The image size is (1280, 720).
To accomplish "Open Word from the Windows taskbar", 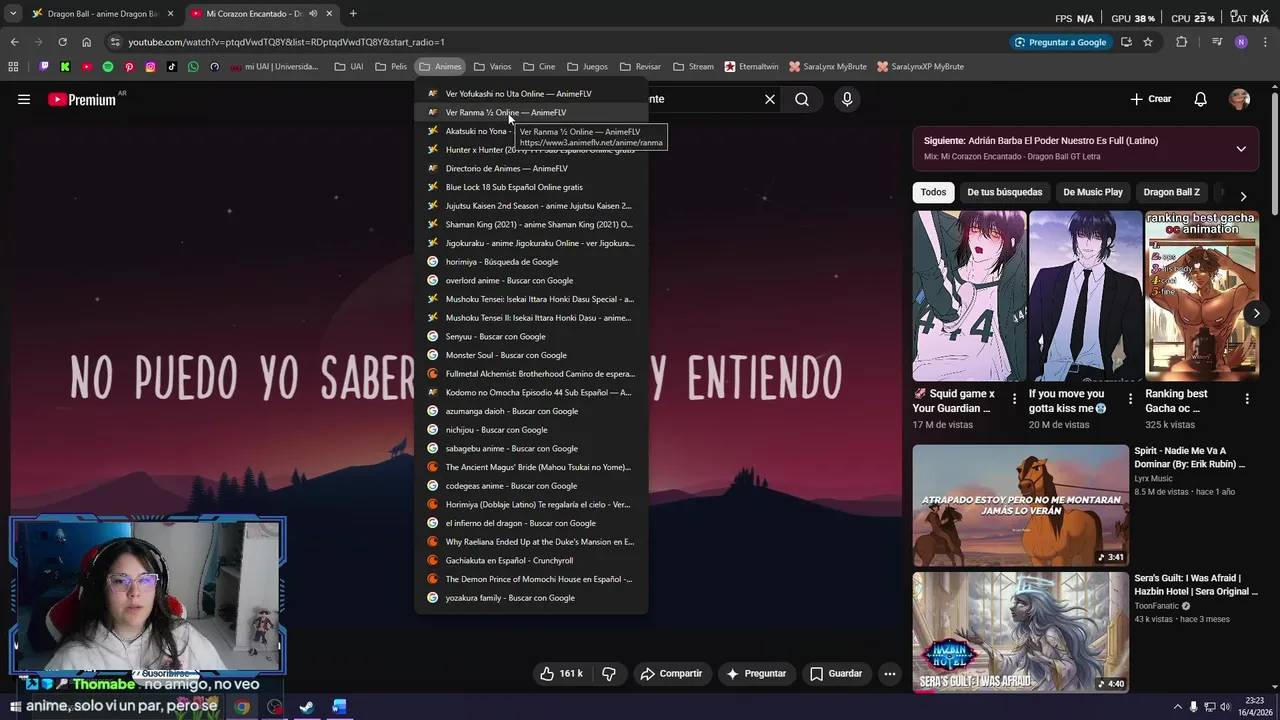I will (x=339, y=707).
